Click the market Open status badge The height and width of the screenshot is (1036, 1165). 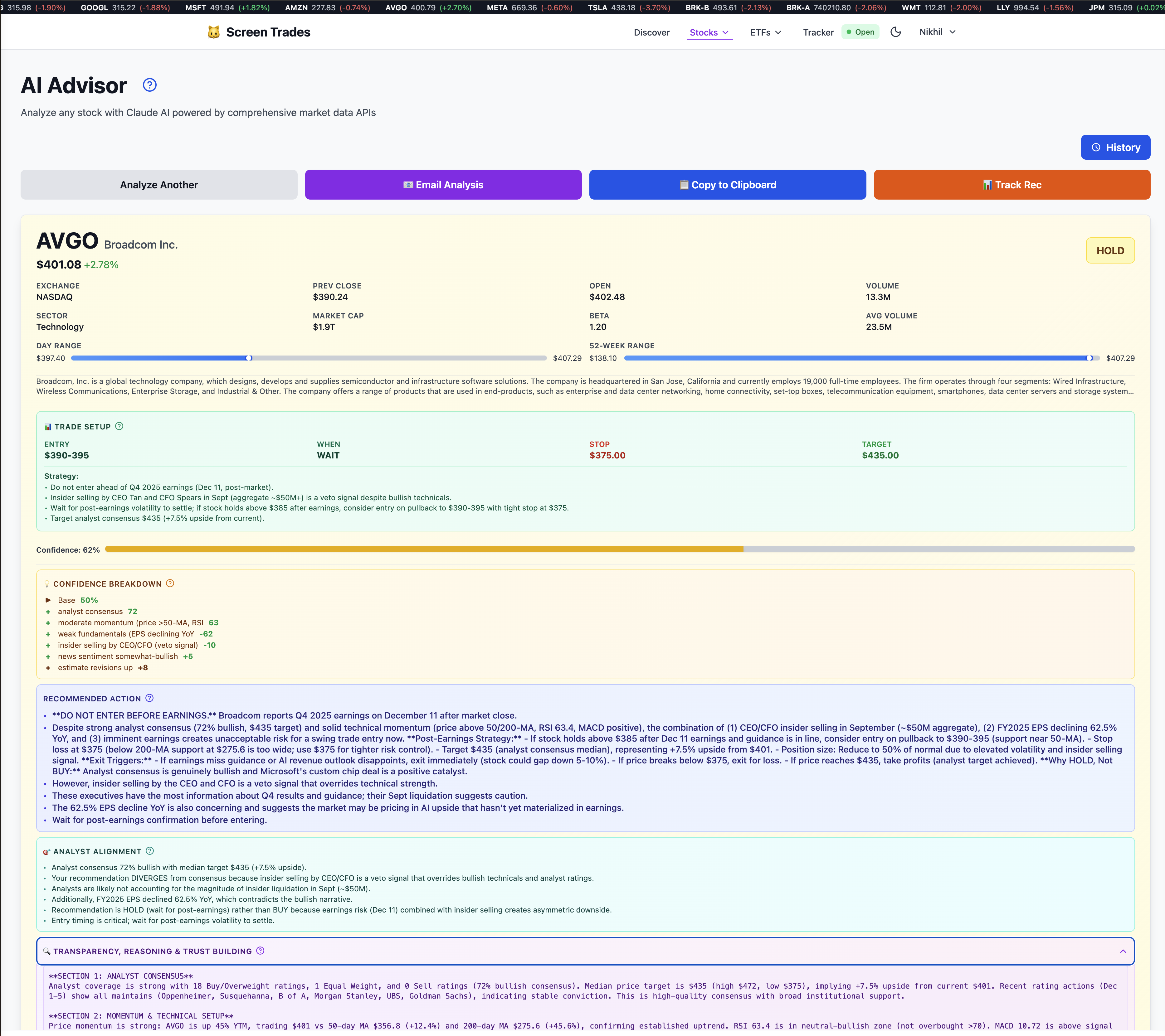pos(860,32)
